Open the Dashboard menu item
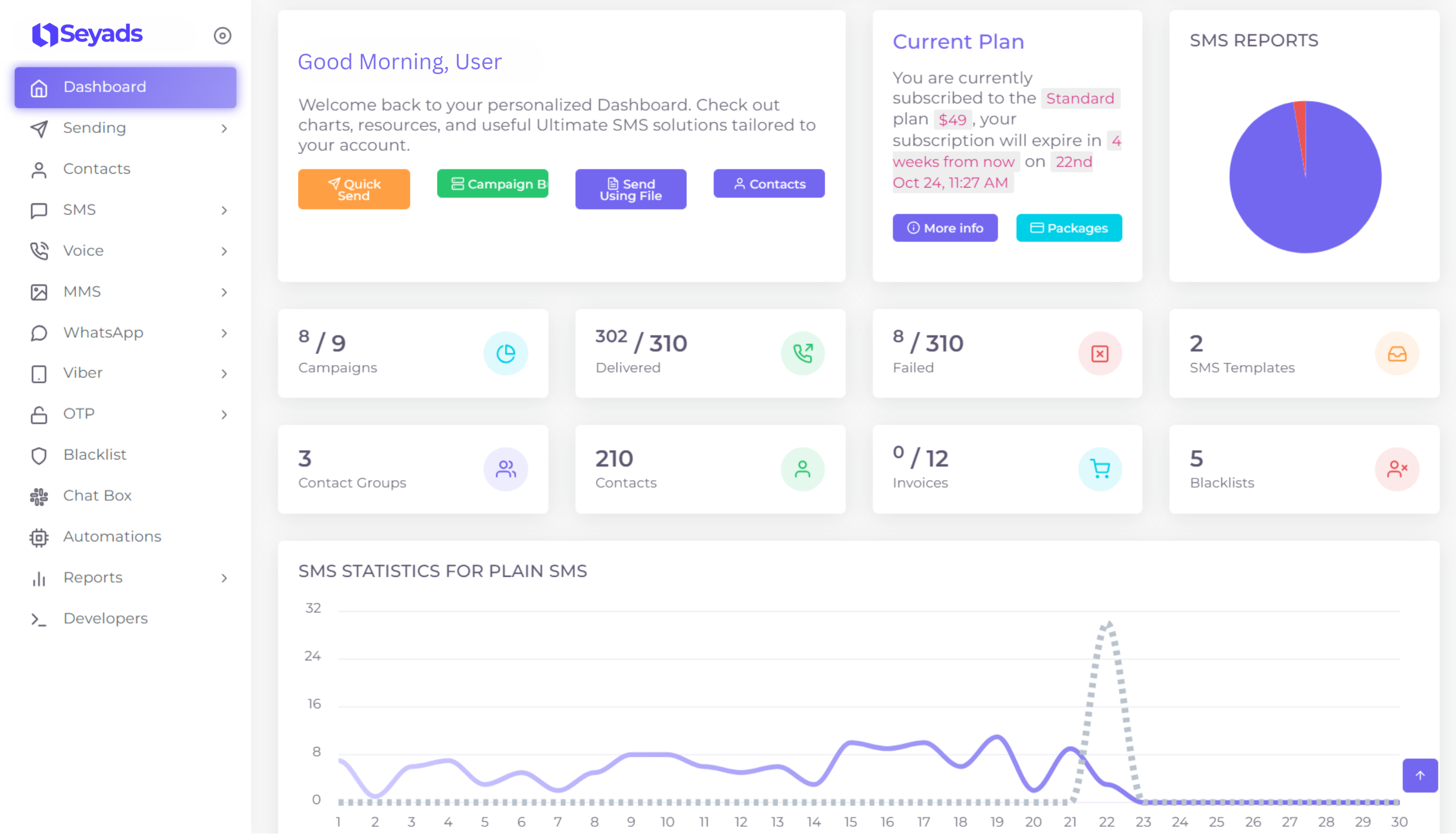The width and height of the screenshot is (1456, 836). pos(125,87)
